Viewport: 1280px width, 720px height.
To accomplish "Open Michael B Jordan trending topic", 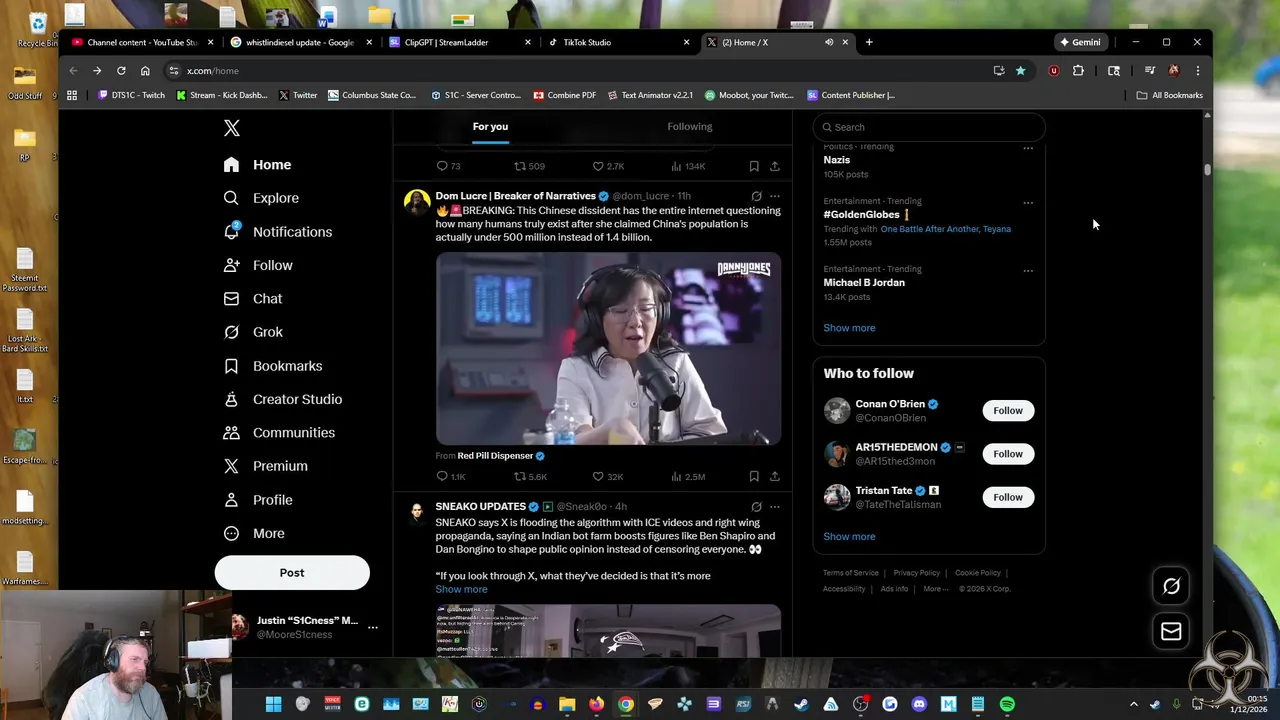I will point(864,283).
